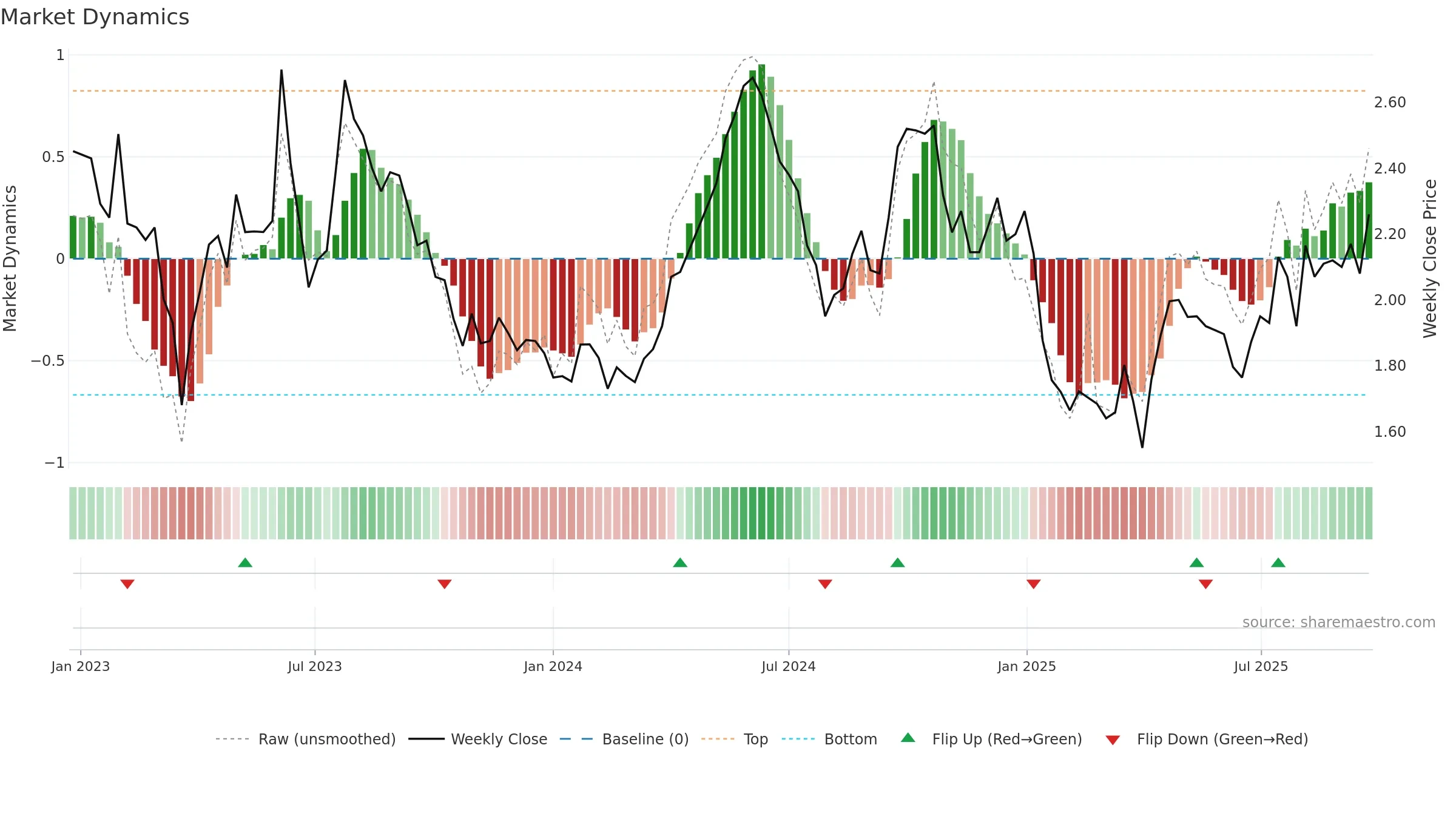Toggle the Raw (unsmoothed) legend entry
Viewport: 1456px width, 819px height.
(x=305, y=739)
